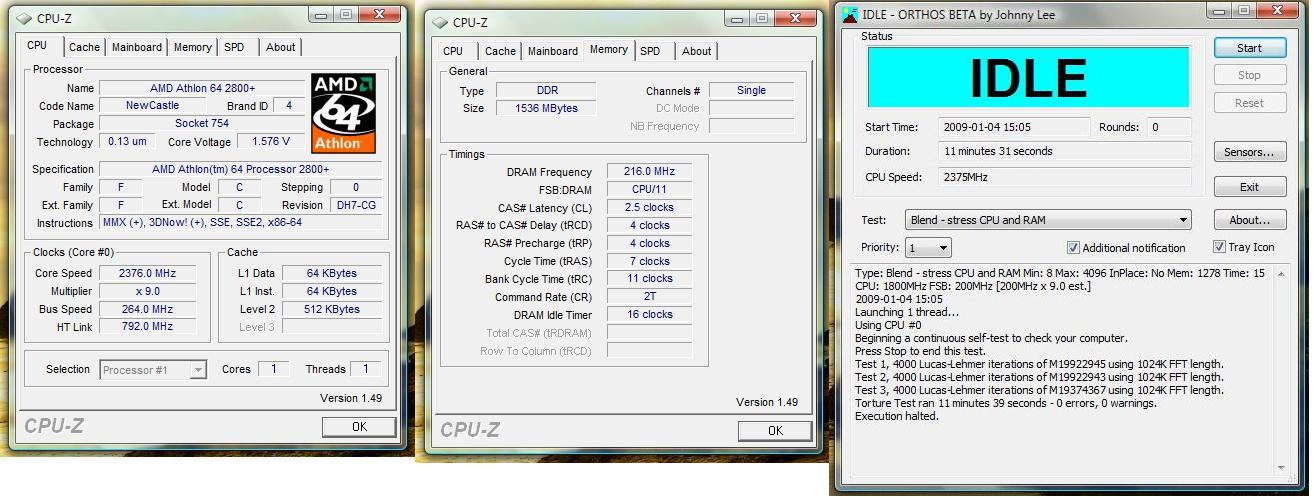Click the Code Name value NewCastle
The image size is (1314, 498).
[152, 106]
